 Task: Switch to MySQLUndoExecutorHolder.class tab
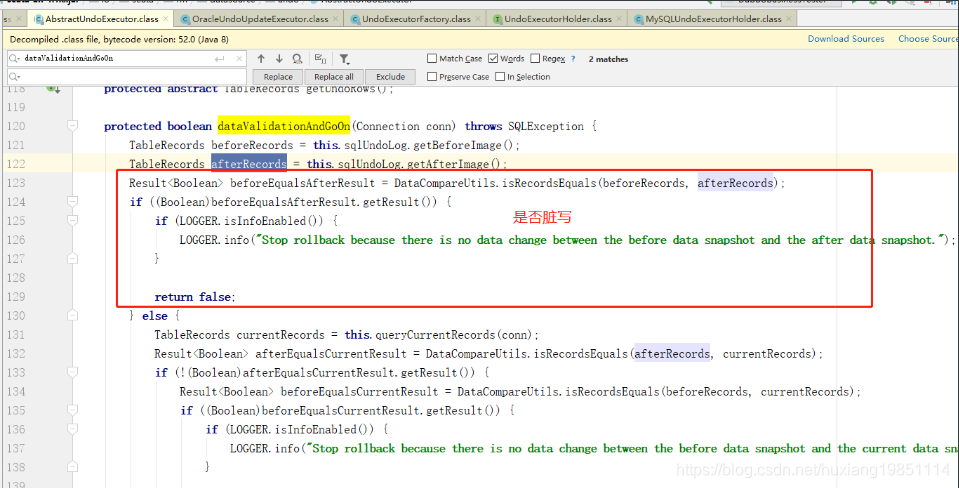(713, 19)
